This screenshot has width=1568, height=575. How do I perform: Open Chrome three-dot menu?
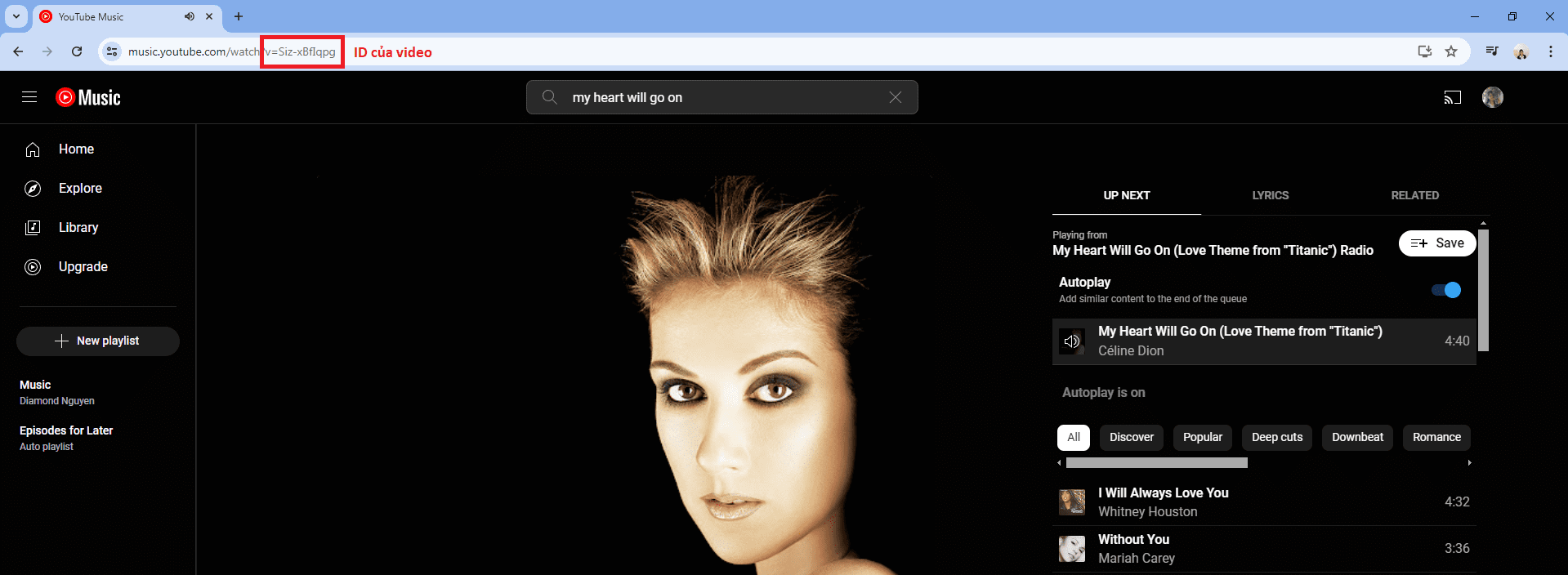1551,51
